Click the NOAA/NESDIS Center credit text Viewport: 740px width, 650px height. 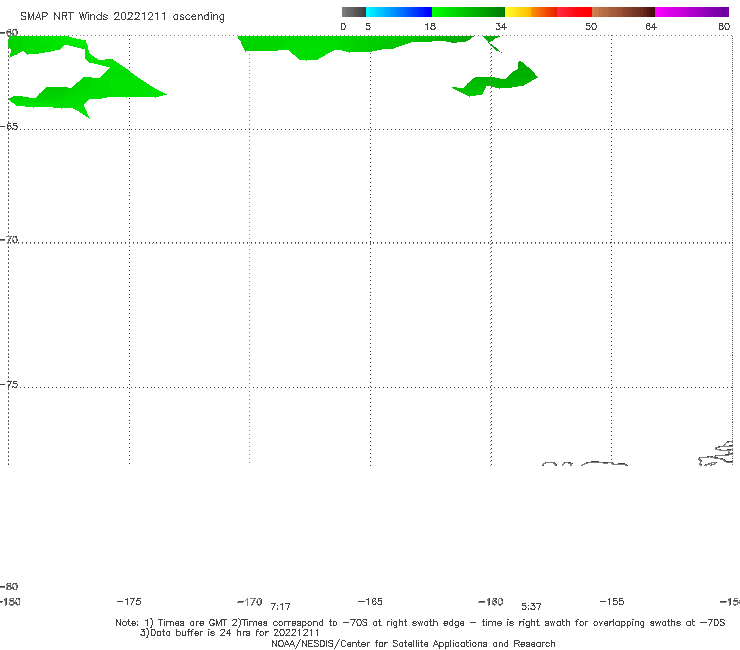(x=413, y=644)
